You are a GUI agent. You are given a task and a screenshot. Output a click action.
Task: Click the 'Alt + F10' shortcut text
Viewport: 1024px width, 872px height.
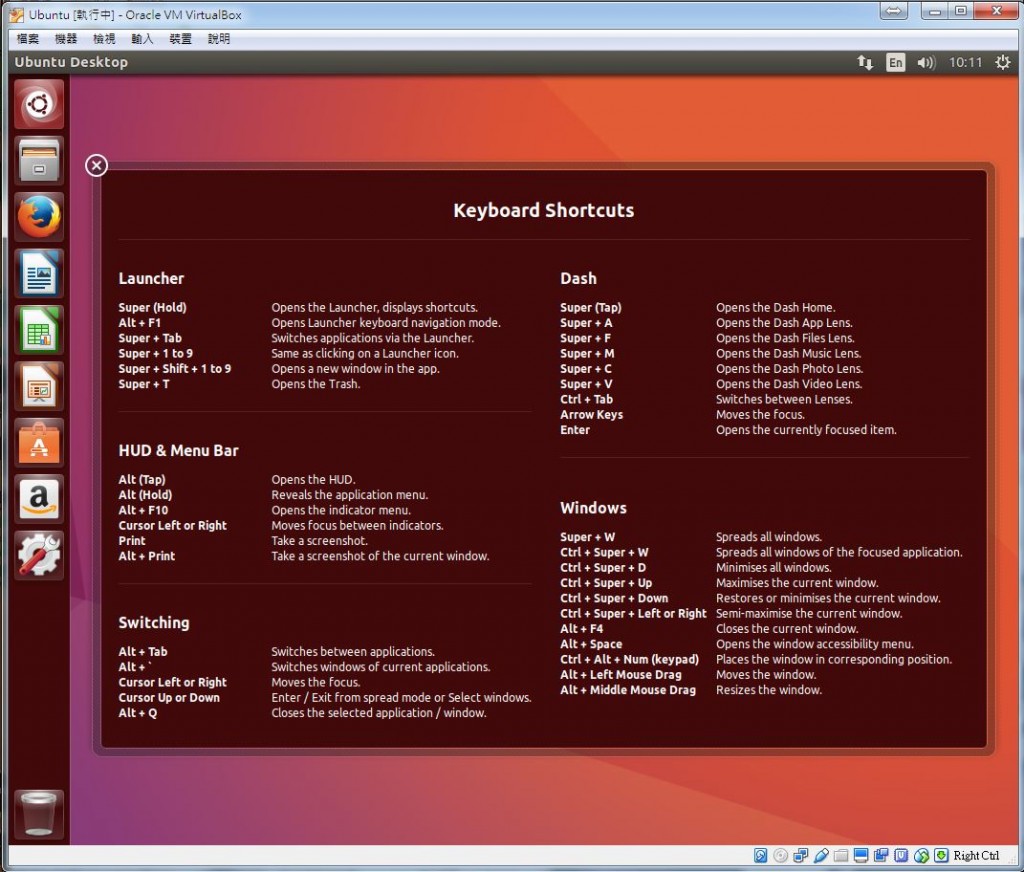[x=144, y=510]
